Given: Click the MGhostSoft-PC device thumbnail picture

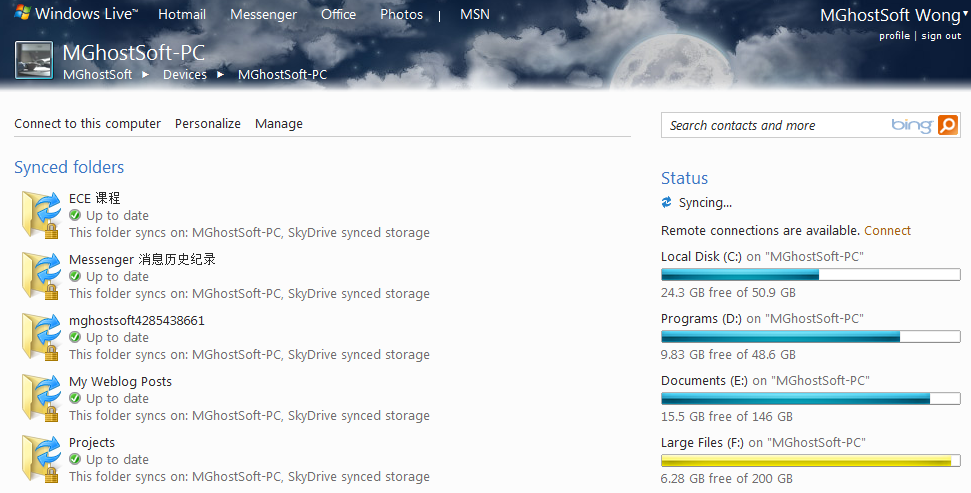Looking at the screenshot, I should point(33,60).
